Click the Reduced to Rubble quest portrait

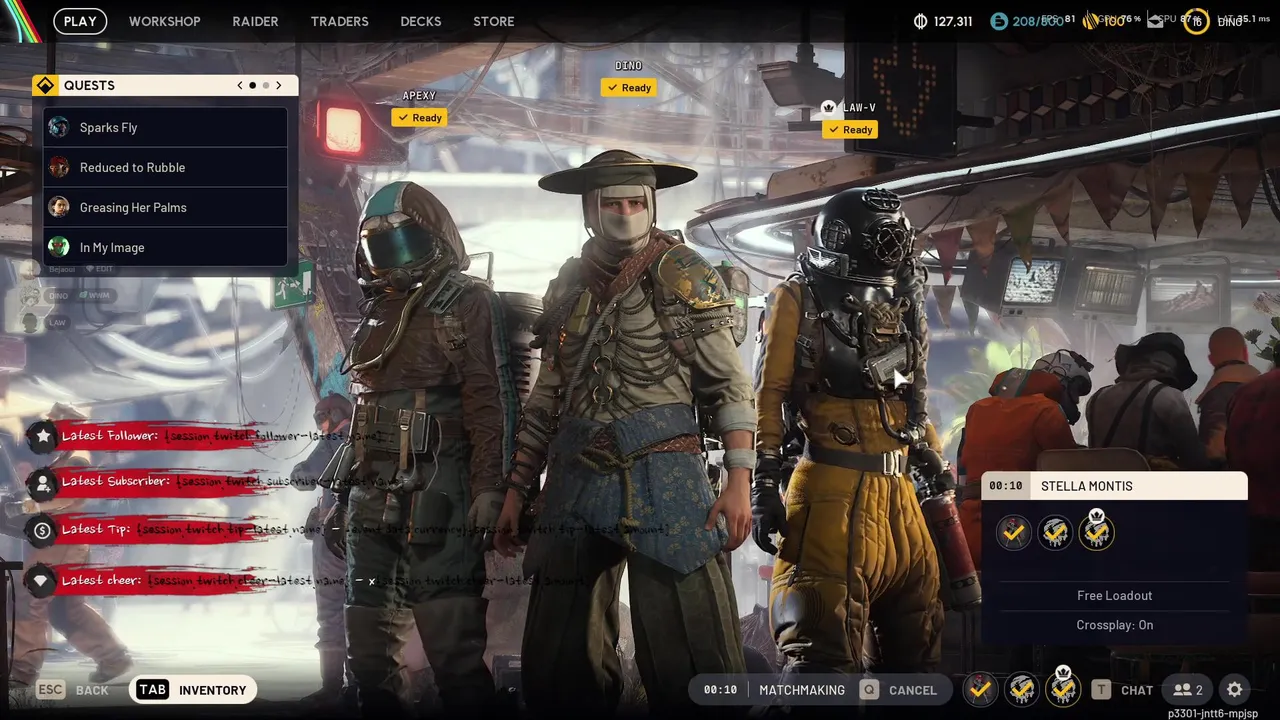[x=59, y=167]
